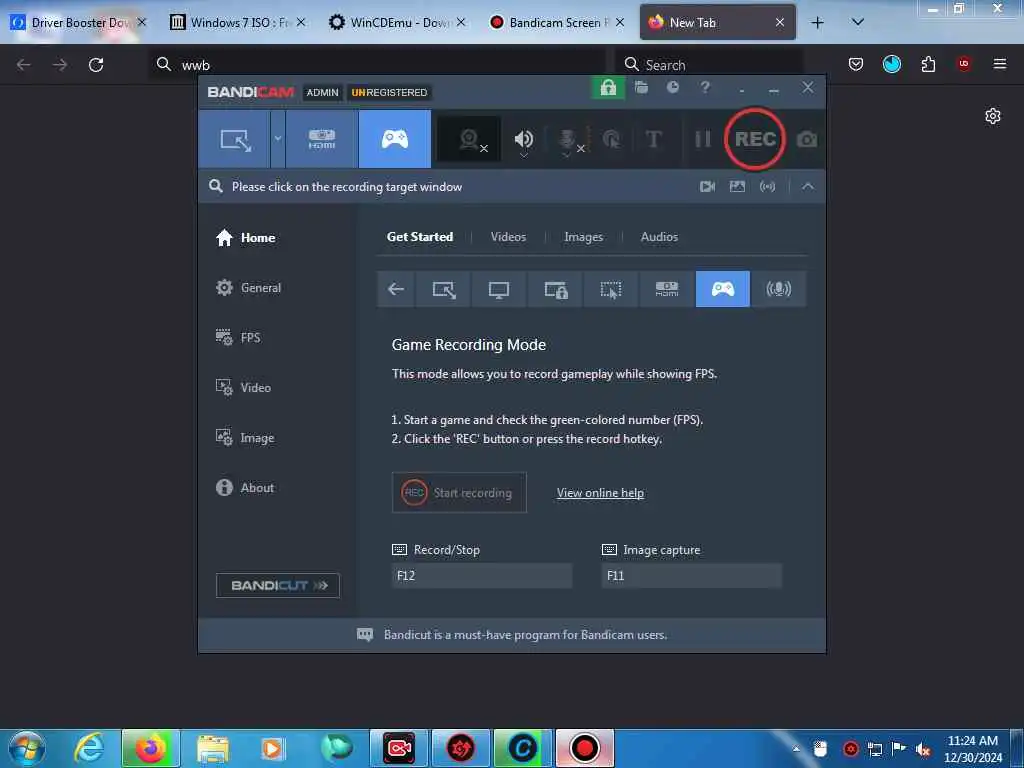Click the audio broadcast icon in target bar
Image resolution: width=1024 pixels, height=768 pixels.
coord(767,187)
